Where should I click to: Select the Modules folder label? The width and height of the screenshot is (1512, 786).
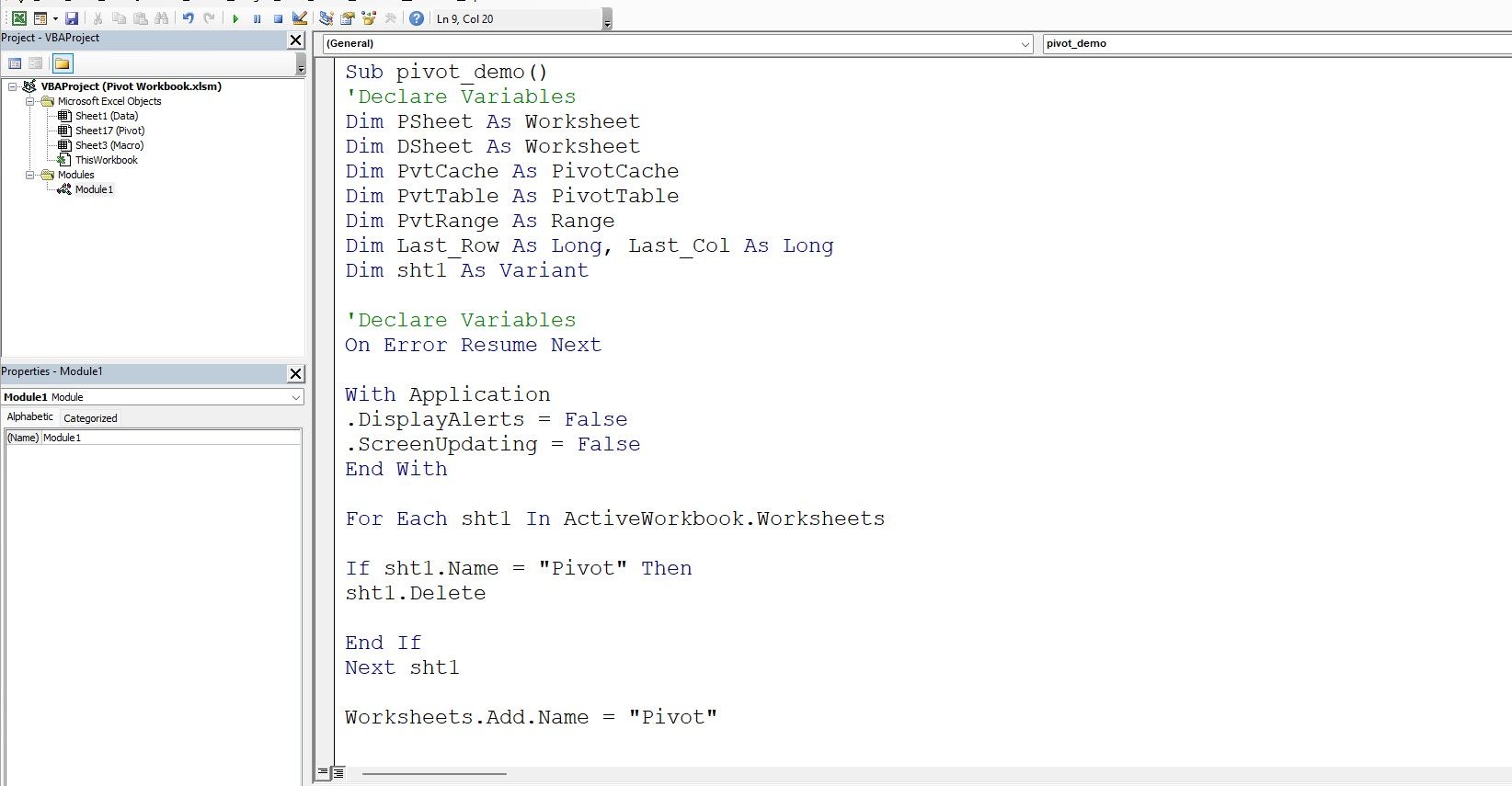point(75,175)
